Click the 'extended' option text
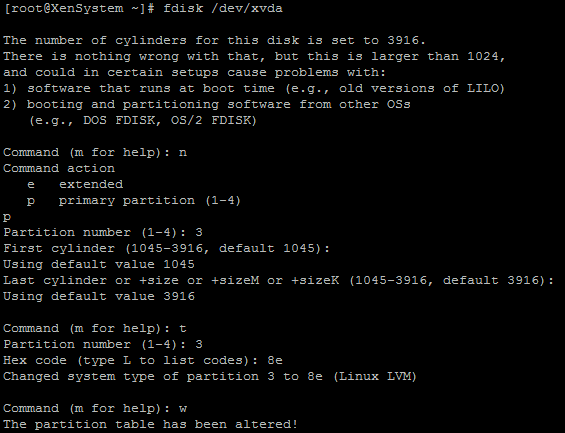The image size is (565, 433). [91, 184]
